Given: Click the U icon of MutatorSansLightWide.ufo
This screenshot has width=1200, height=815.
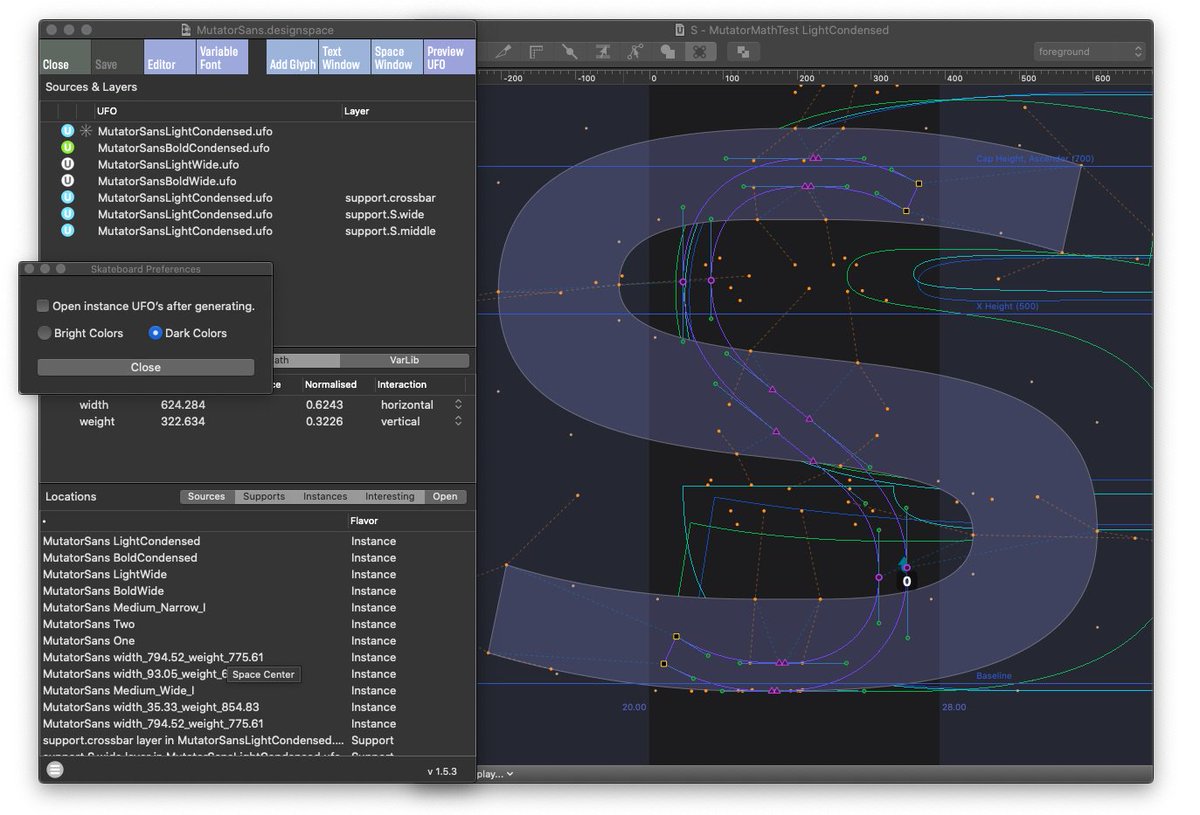Looking at the screenshot, I should [68, 164].
